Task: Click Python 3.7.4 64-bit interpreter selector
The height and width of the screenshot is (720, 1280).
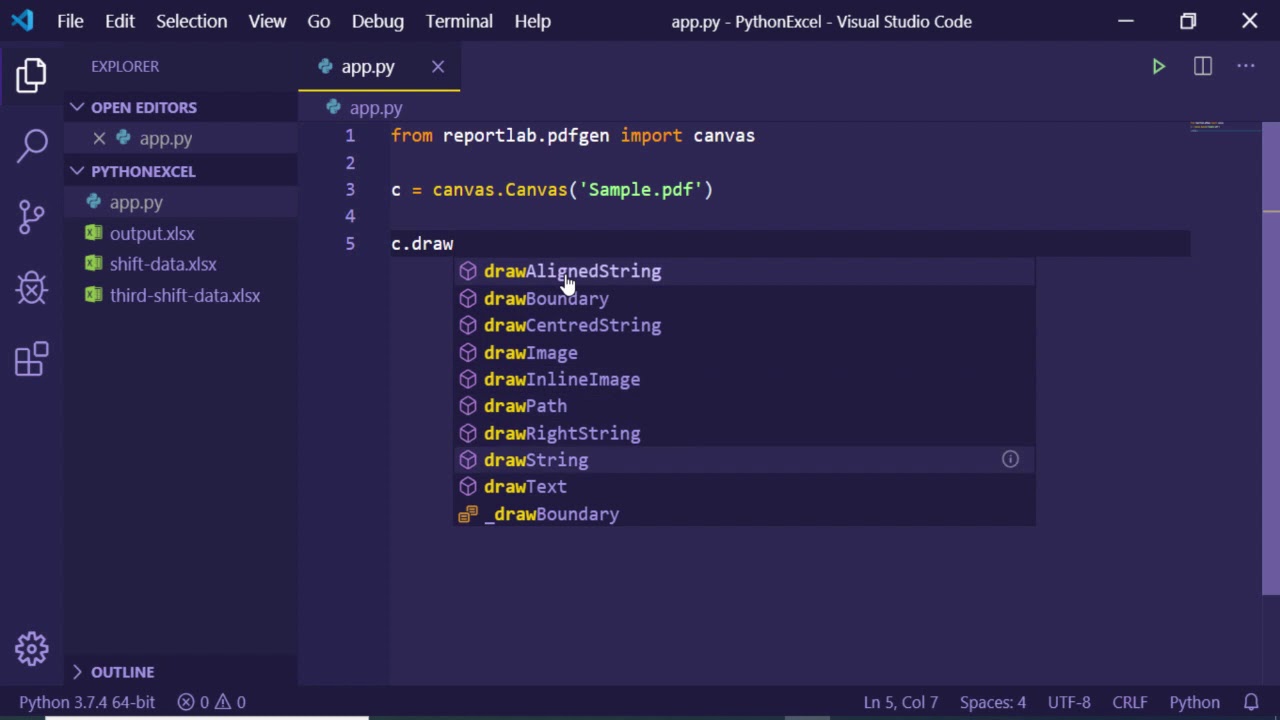Action: tap(87, 702)
